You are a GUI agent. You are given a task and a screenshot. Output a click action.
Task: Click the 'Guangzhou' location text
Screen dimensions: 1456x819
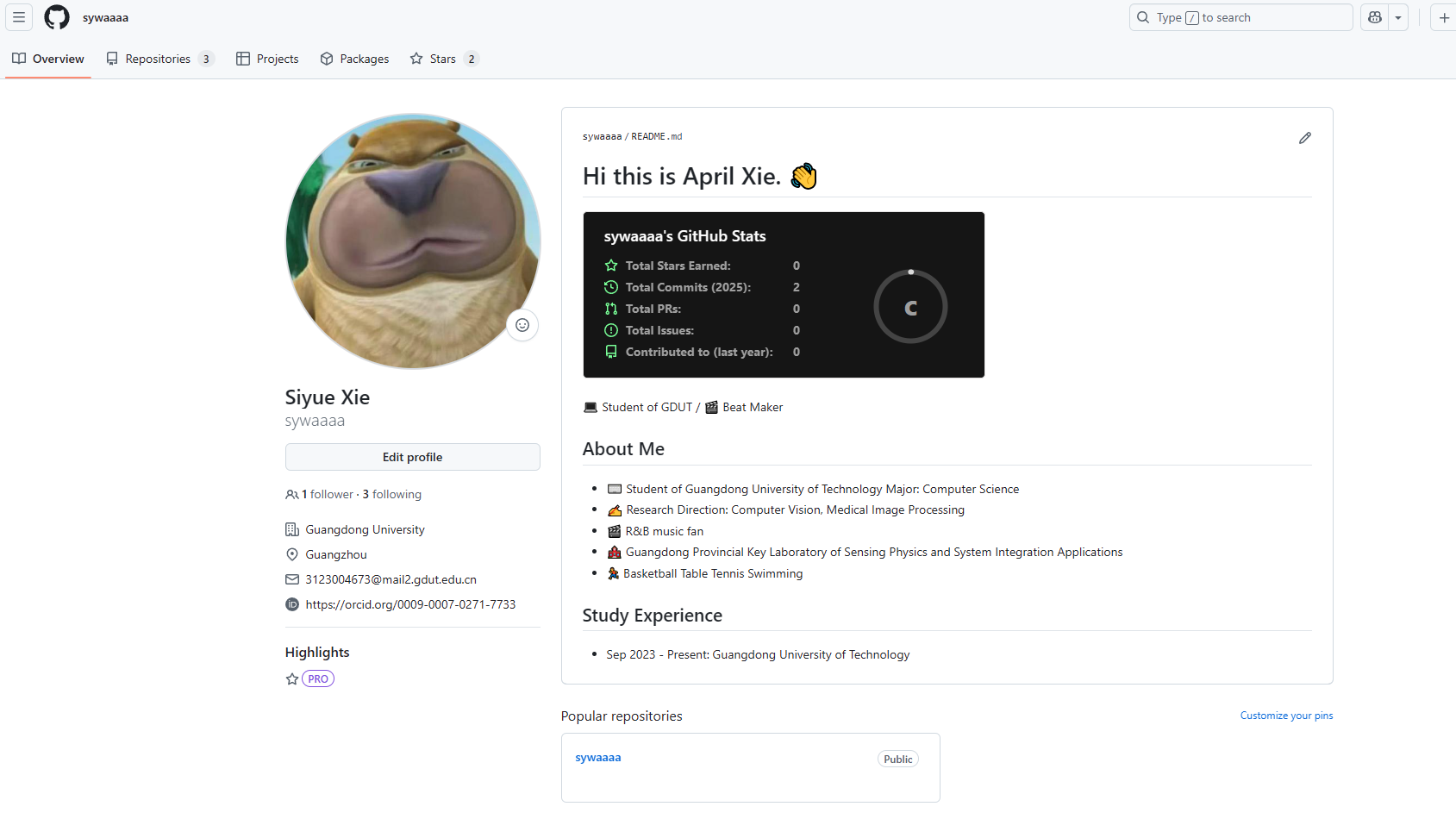pyautogui.click(x=336, y=554)
